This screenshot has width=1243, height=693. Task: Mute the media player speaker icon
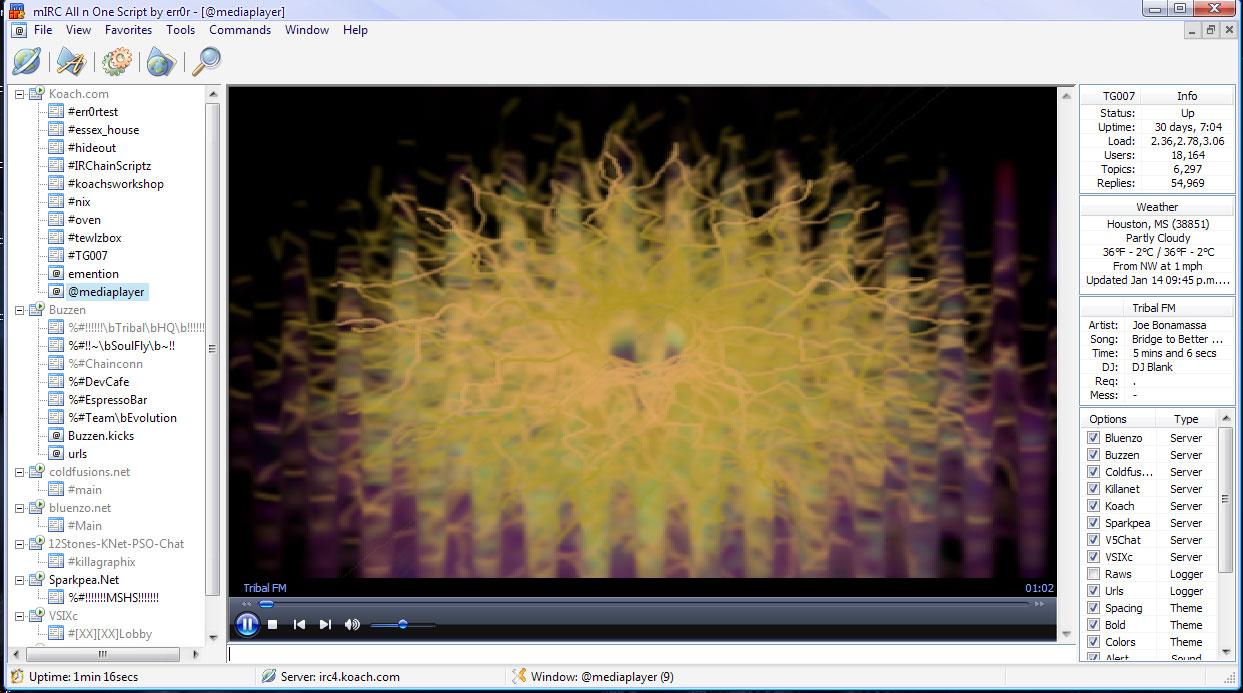point(352,625)
